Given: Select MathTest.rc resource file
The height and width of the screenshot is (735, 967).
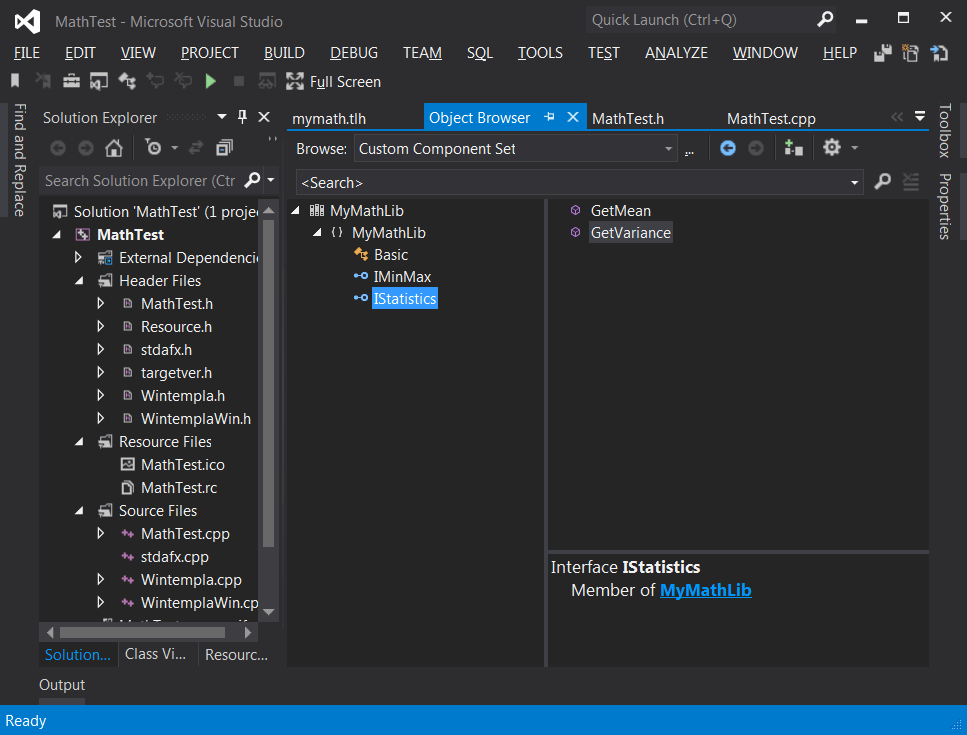Looking at the screenshot, I should click(179, 488).
